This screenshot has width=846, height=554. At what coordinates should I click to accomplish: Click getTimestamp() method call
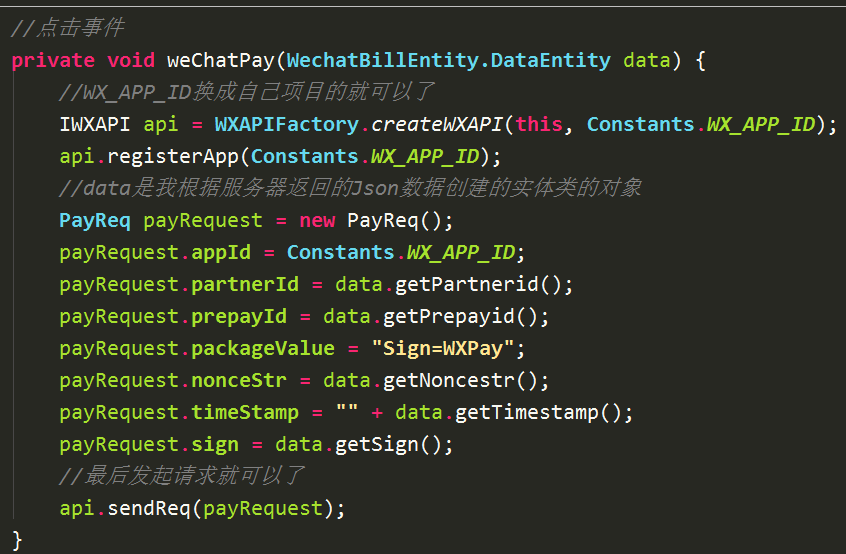coord(544,413)
